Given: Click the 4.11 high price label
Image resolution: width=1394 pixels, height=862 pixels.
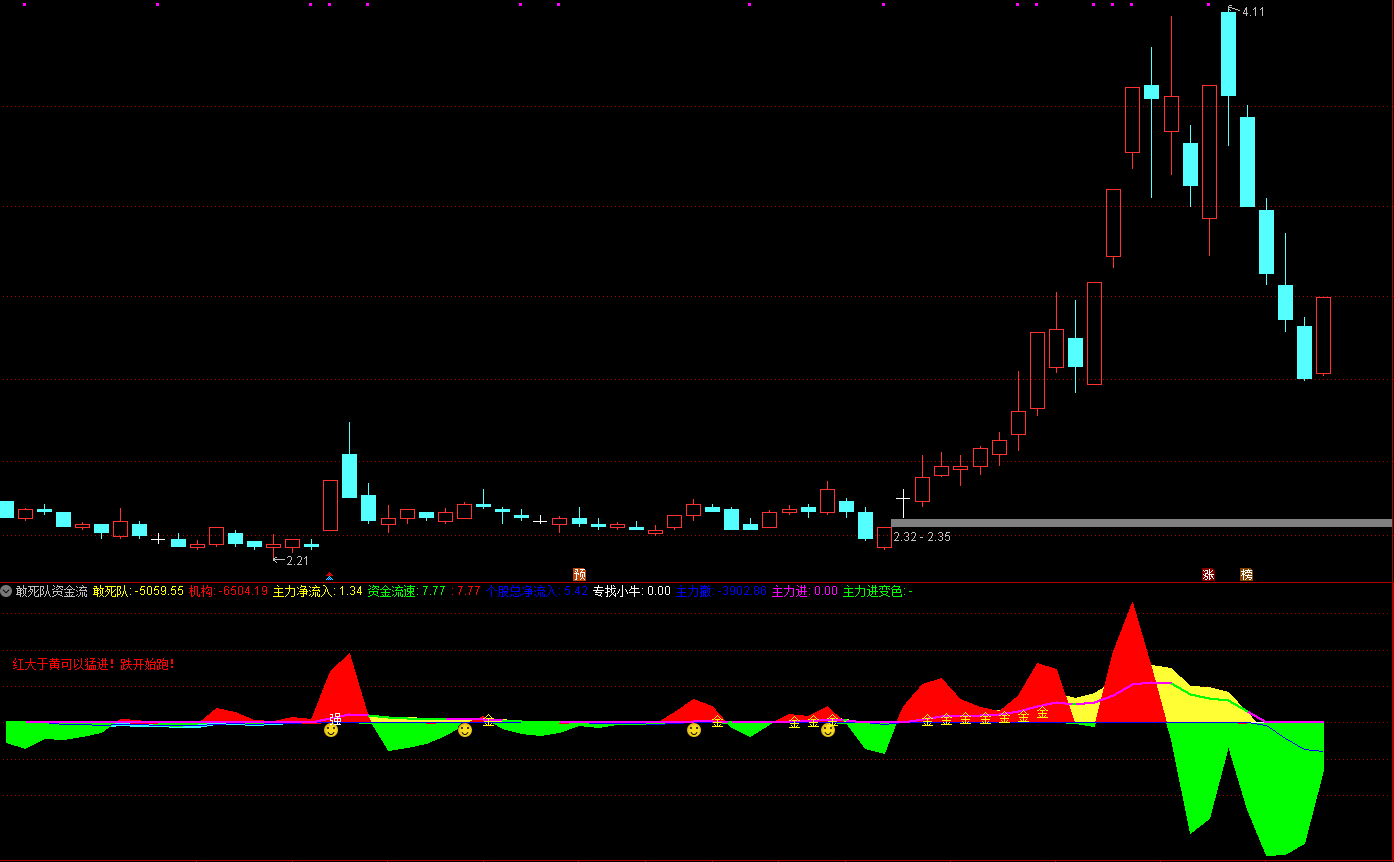Looking at the screenshot, I should (x=1253, y=12).
